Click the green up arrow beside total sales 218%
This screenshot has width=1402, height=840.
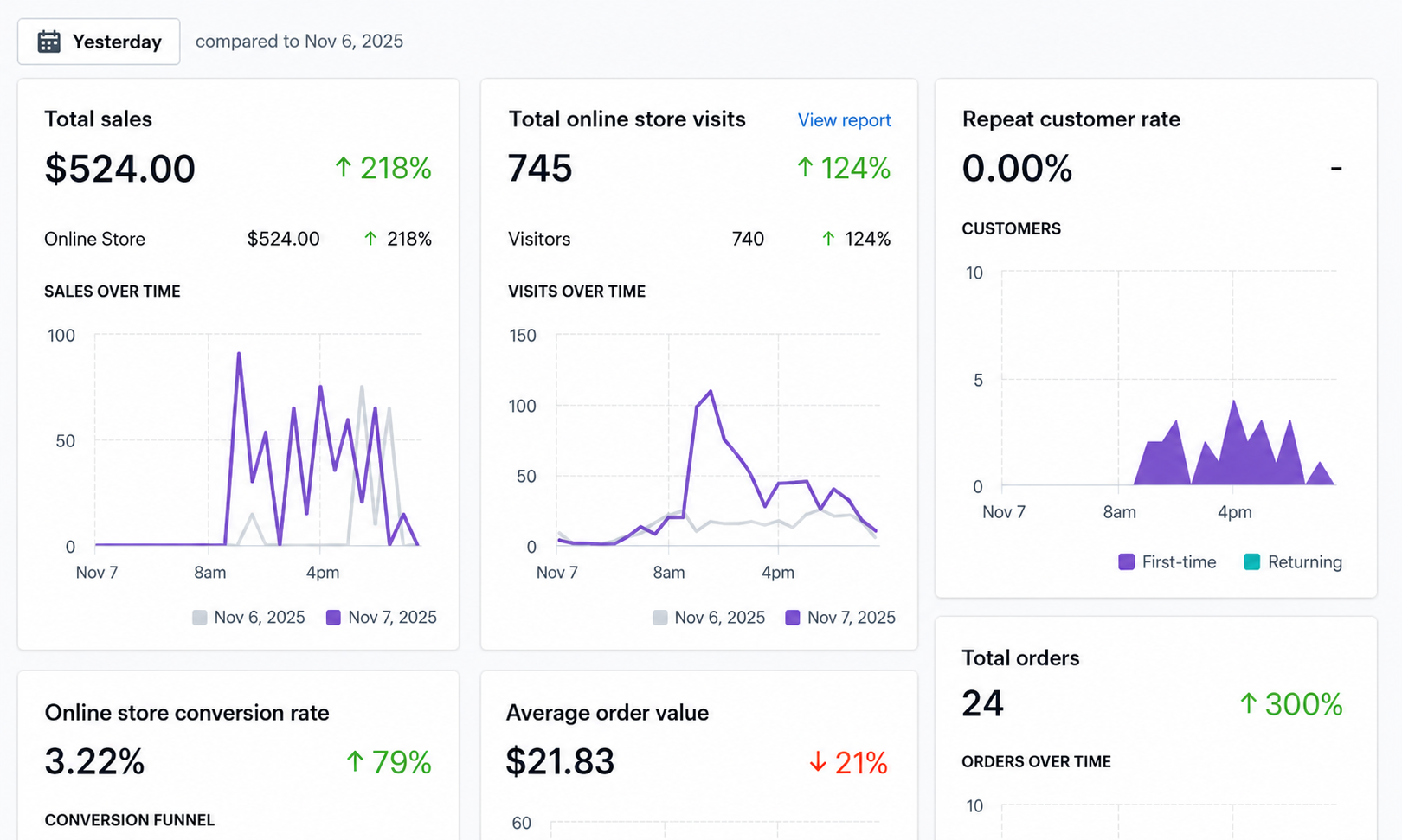click(x=343, y=167)
